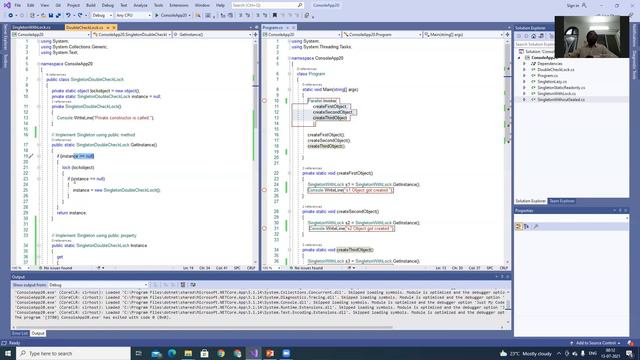Screen dimensions: 640x360
Task: Click the Navigate Backward icon in the toolbar
Action: [x=11, y=15]
